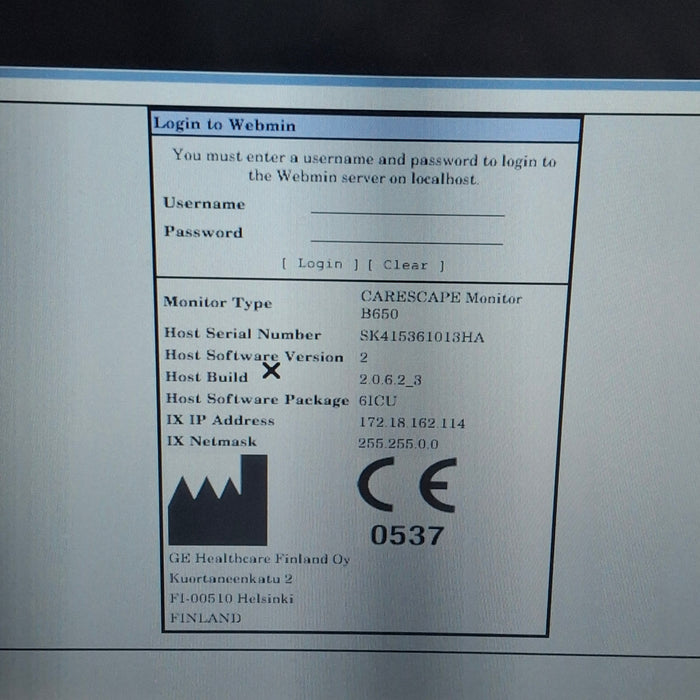Select the netmask value 255.255.0.0

(x=398, y=444)
